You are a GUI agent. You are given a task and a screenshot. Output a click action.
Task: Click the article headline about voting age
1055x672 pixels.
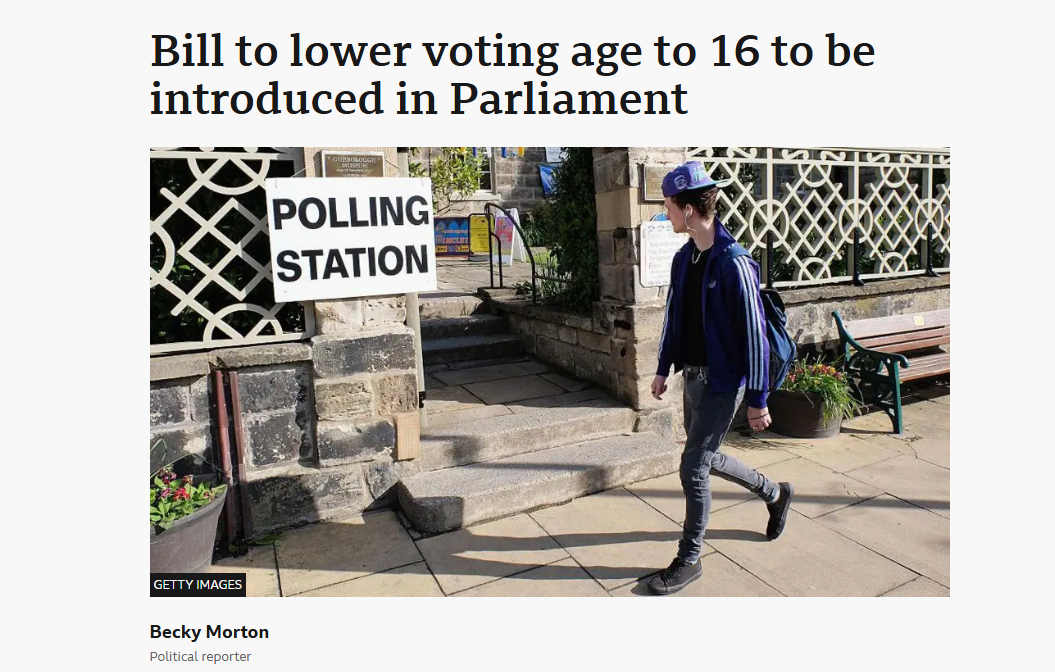pos(512,75)
